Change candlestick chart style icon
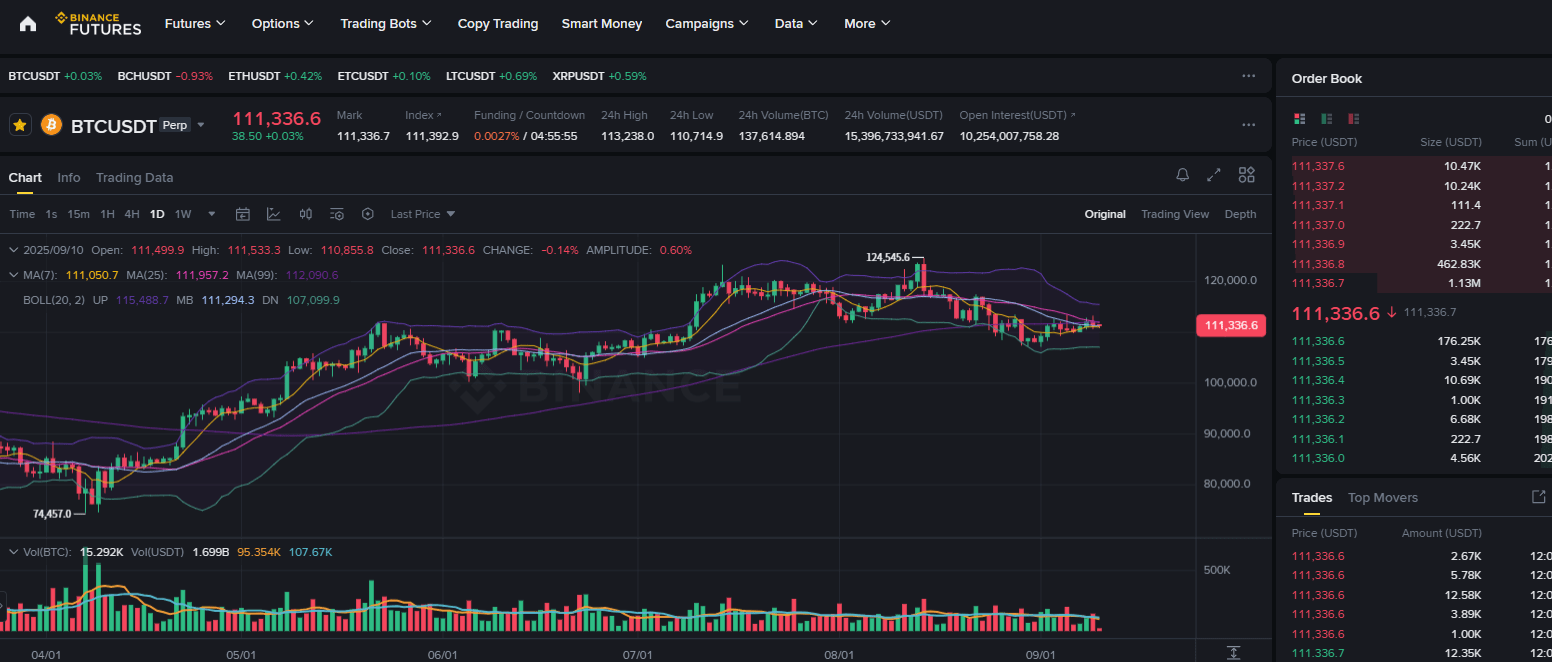Image resolution: width=1552 pixels, height=662 pixels. tap(306, 214)
